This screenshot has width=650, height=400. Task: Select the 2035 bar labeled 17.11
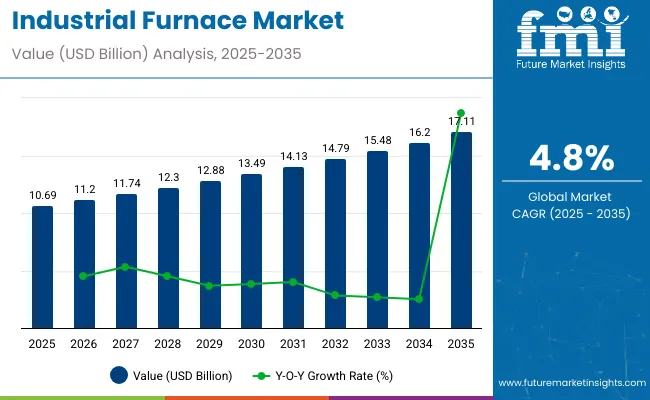click(461, 230)
